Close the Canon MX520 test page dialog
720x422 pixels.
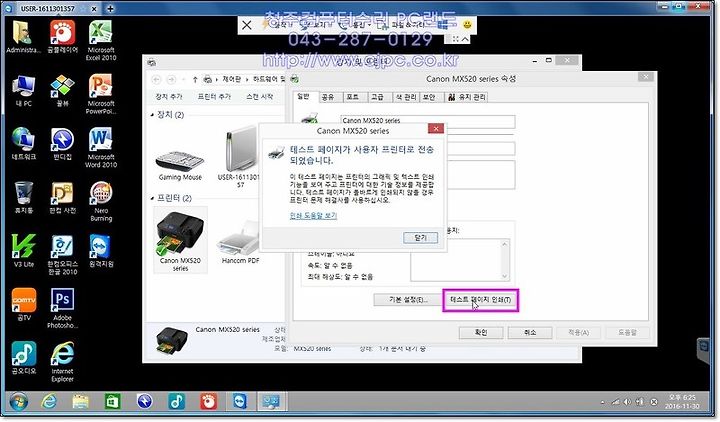[436, 129]
